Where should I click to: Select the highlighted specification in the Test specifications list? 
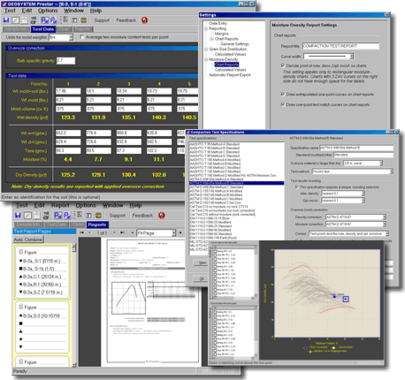coord(237,183)
